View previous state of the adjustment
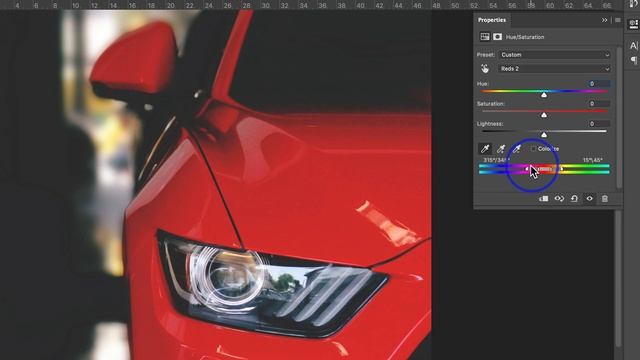640x360 pixels. pyautogui.click(x=559, y=199)
